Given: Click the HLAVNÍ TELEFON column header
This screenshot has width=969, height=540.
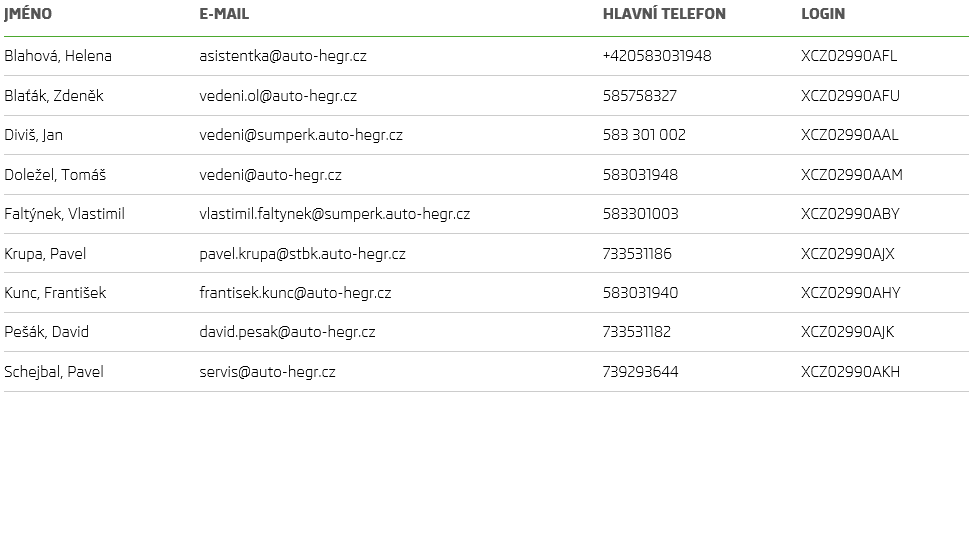Looking at the screenshot, I should coord(664,14).
